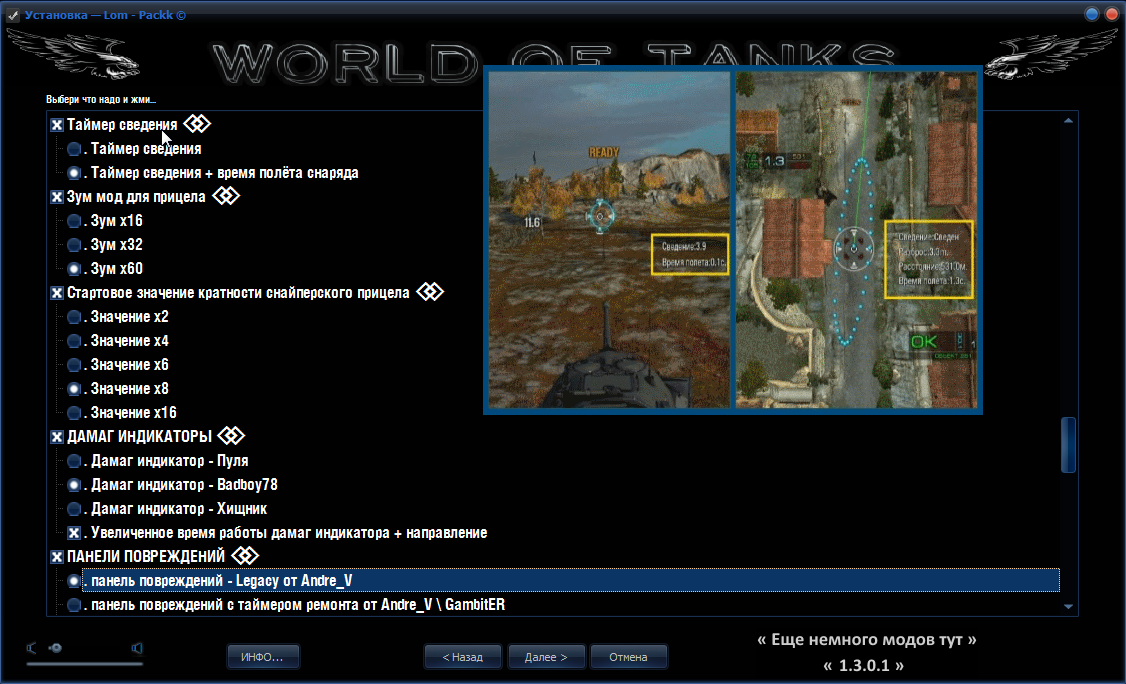This screenshot has height=684, width=1126.
Task: Choose the Зум x32 option
Action: point(73,245)
